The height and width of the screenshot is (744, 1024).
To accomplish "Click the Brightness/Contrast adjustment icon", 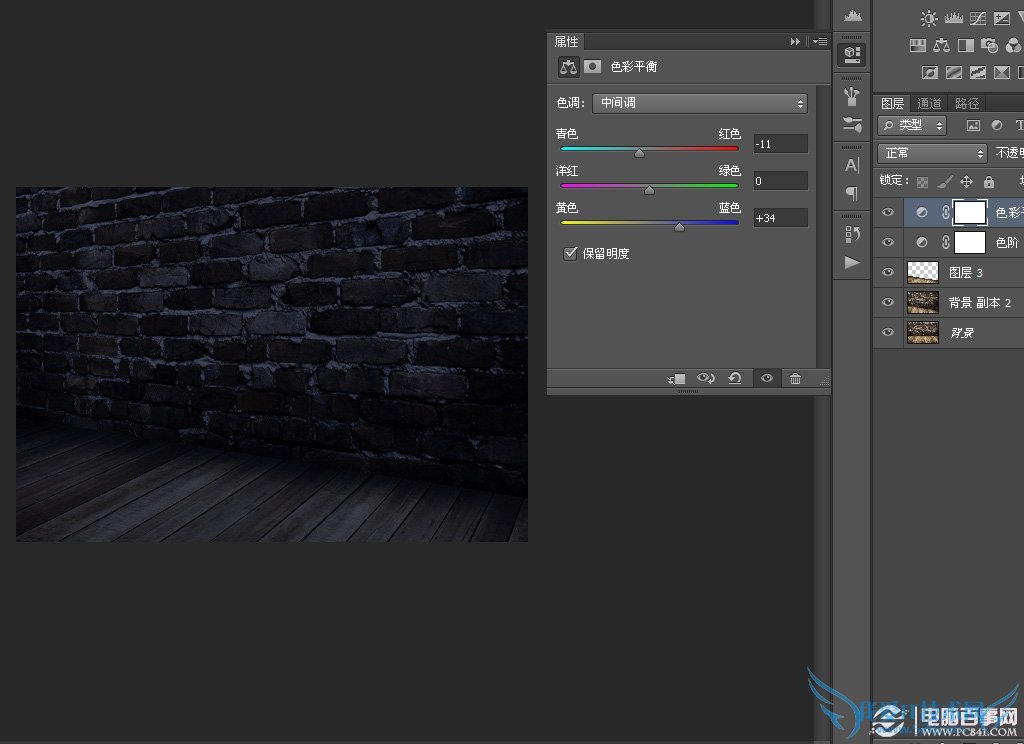I will click(x=930, y=18).
